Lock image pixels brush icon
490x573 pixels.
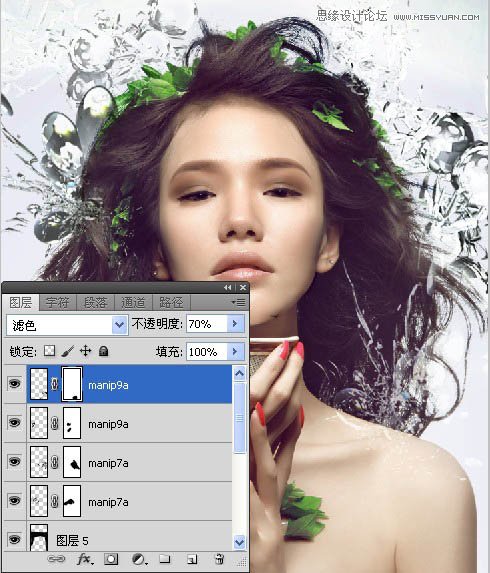(x=67, y=351)
